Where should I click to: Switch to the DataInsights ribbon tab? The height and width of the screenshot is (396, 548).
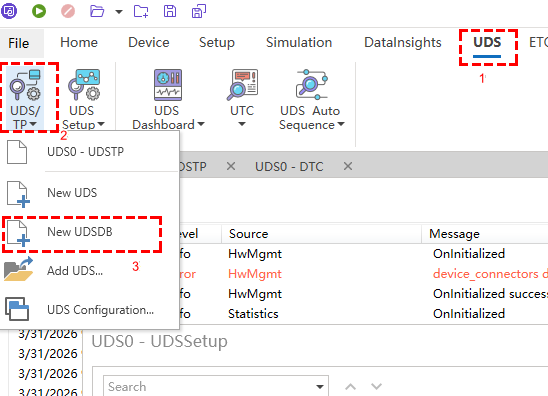(403, 43)
